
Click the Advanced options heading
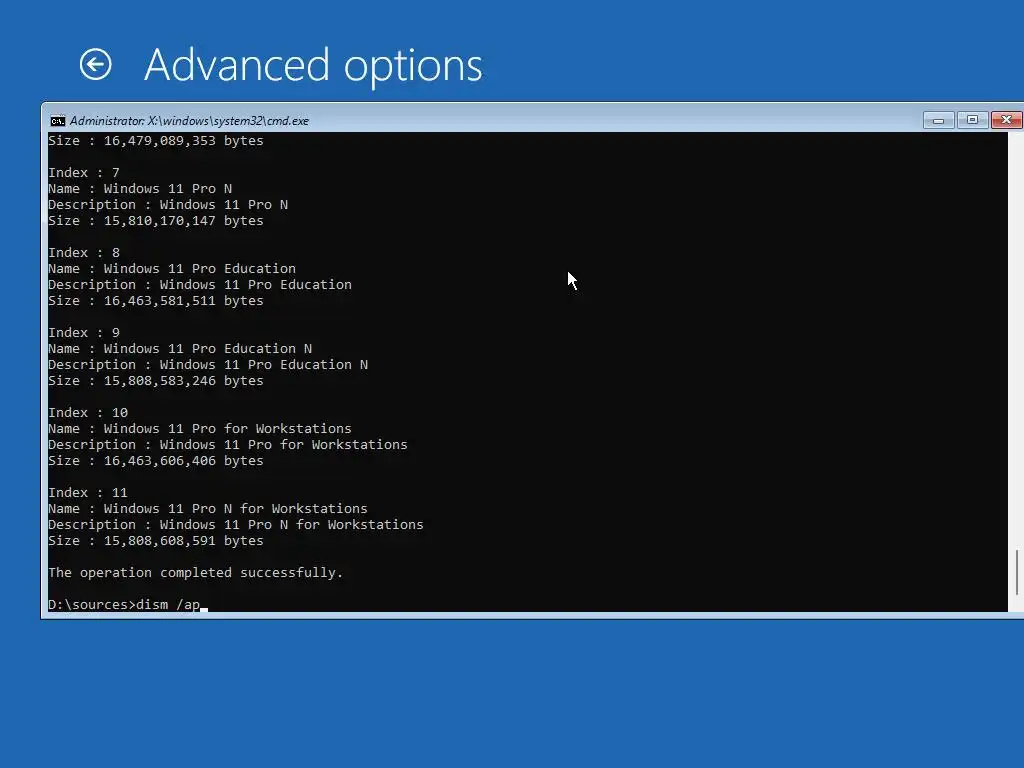tap(313, 66)
